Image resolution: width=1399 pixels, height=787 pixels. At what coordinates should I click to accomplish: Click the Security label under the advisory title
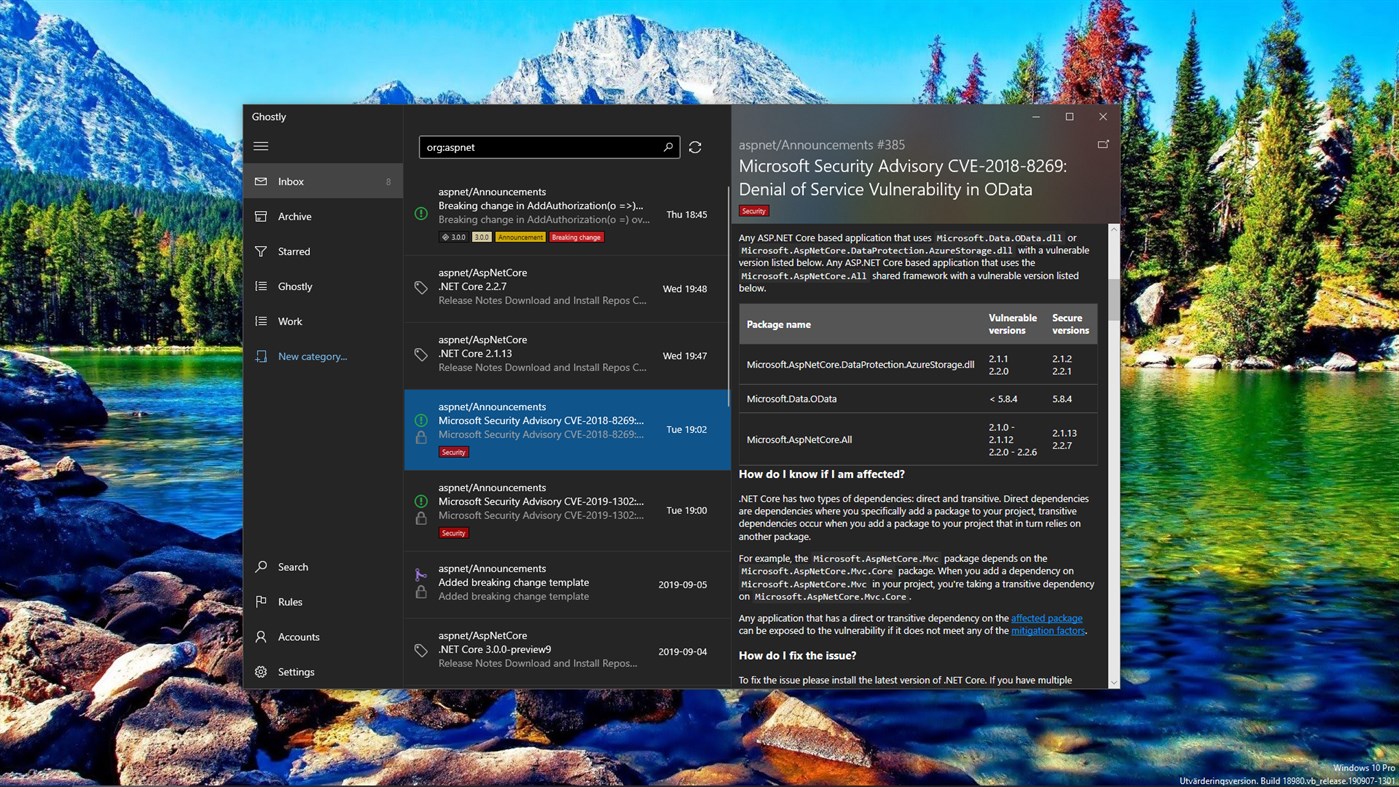click(x=754, y=211)
